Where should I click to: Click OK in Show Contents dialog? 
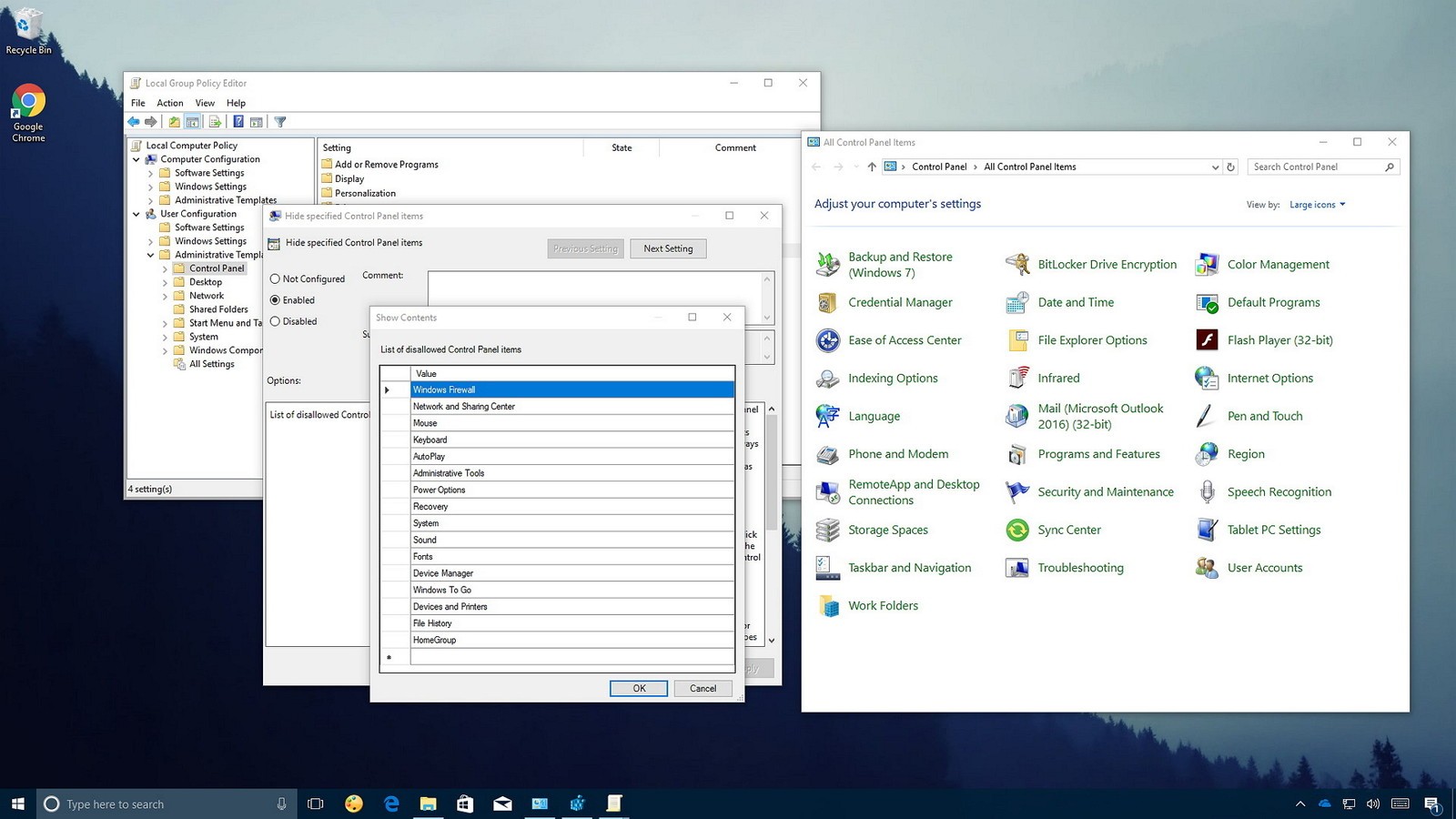click(x=639, y=689)
